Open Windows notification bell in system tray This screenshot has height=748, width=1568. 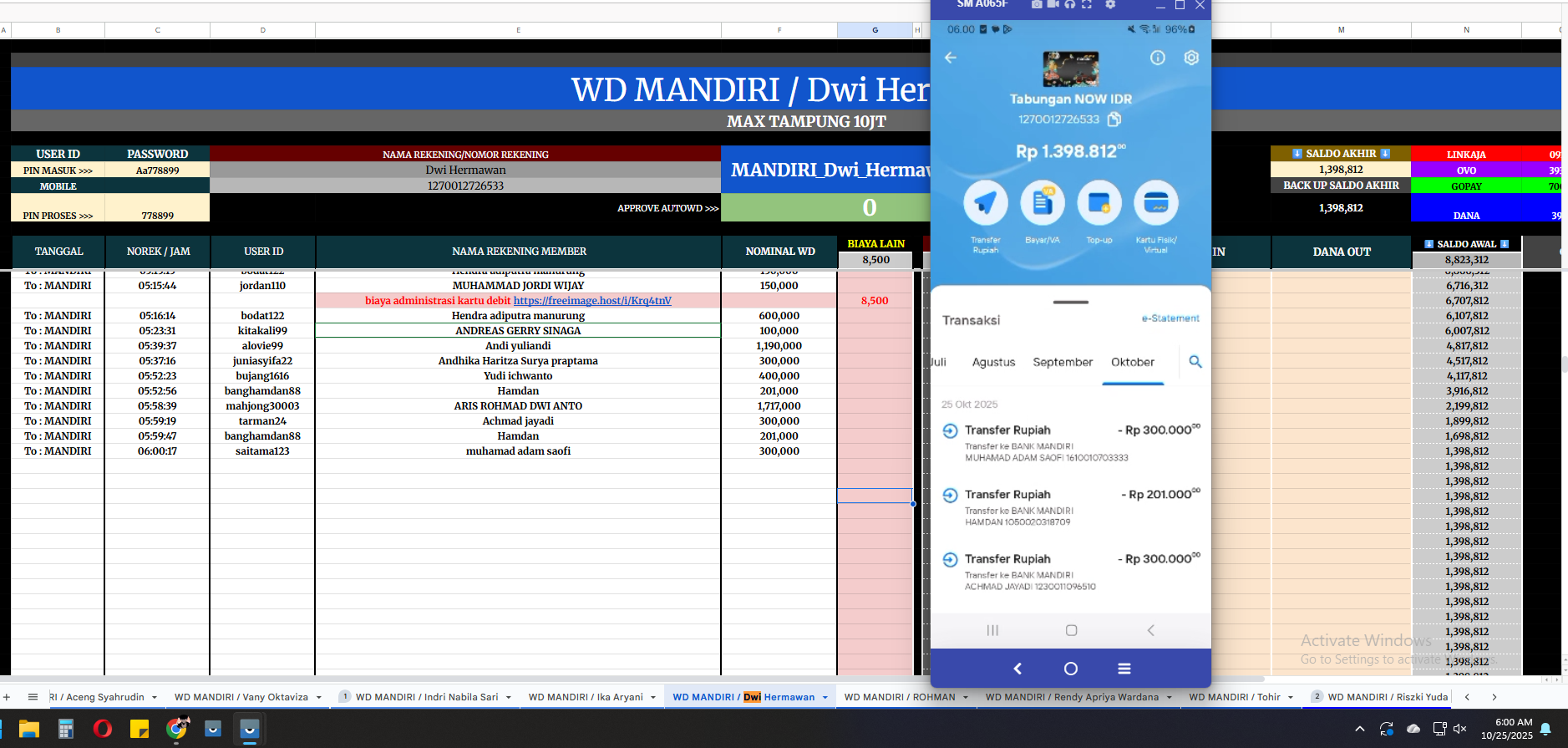point(1545,729)
